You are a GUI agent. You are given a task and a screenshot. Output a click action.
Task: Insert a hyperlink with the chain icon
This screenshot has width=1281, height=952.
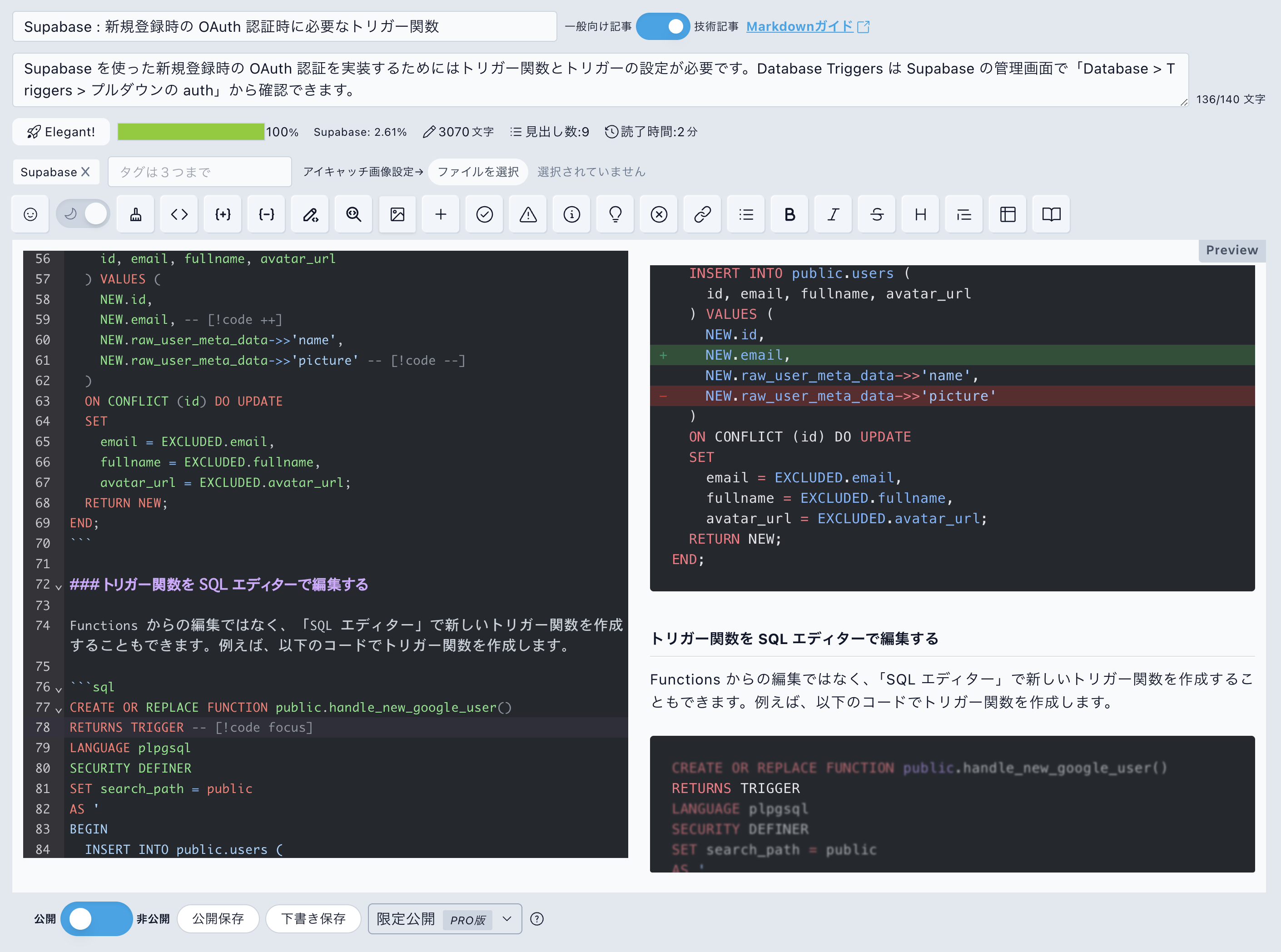point(702,214)
